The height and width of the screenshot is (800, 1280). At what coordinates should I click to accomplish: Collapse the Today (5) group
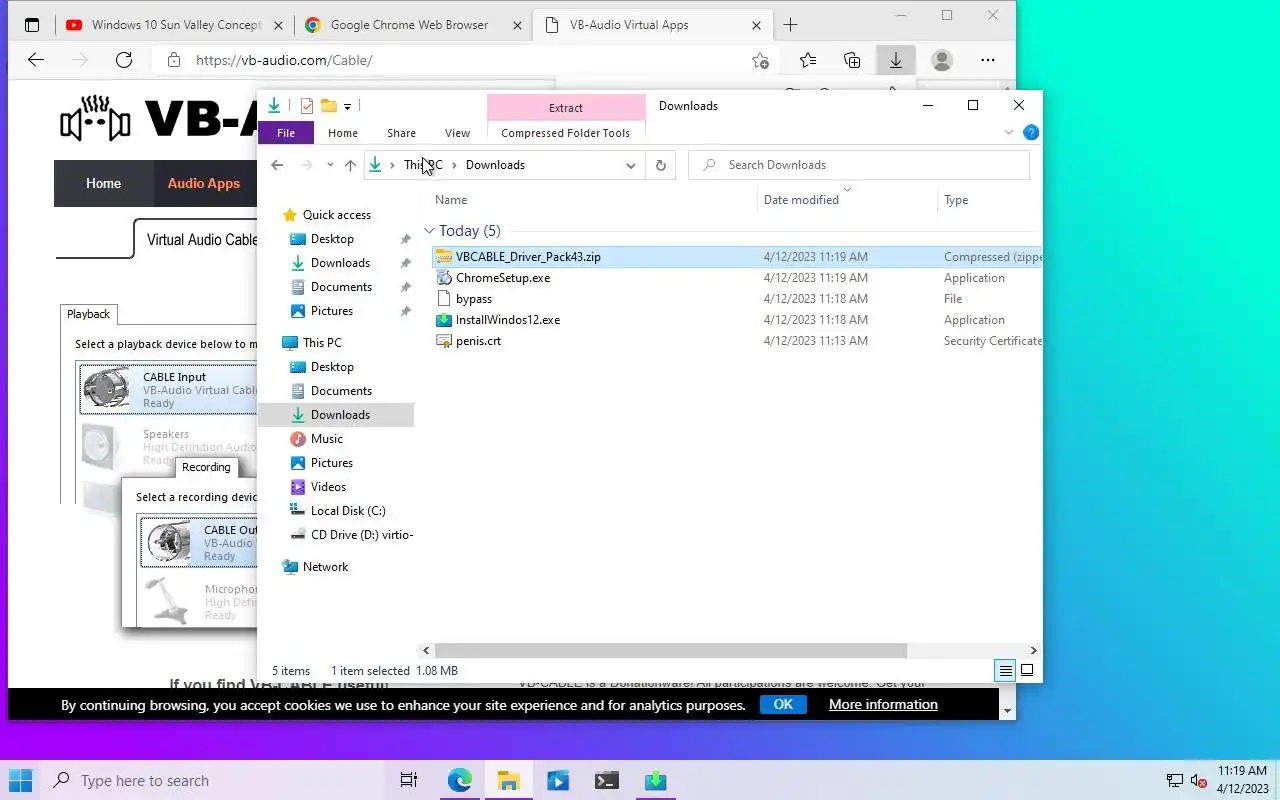[429, 231]
